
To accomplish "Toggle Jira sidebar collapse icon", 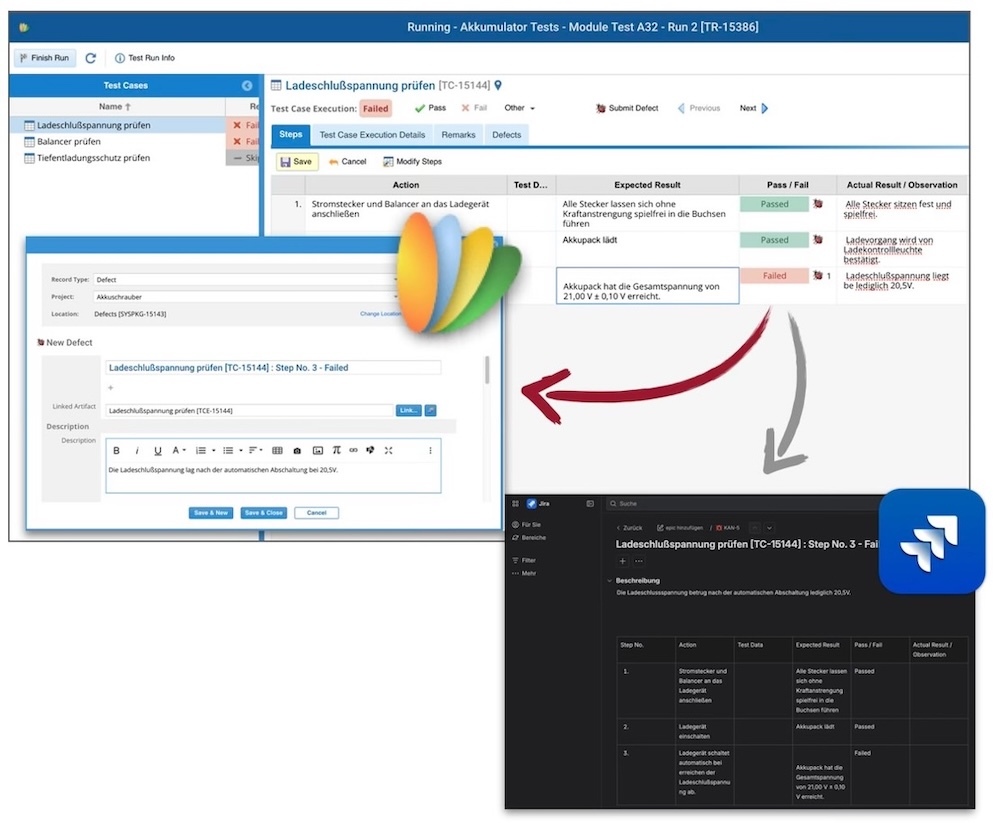I will point(590,504).
